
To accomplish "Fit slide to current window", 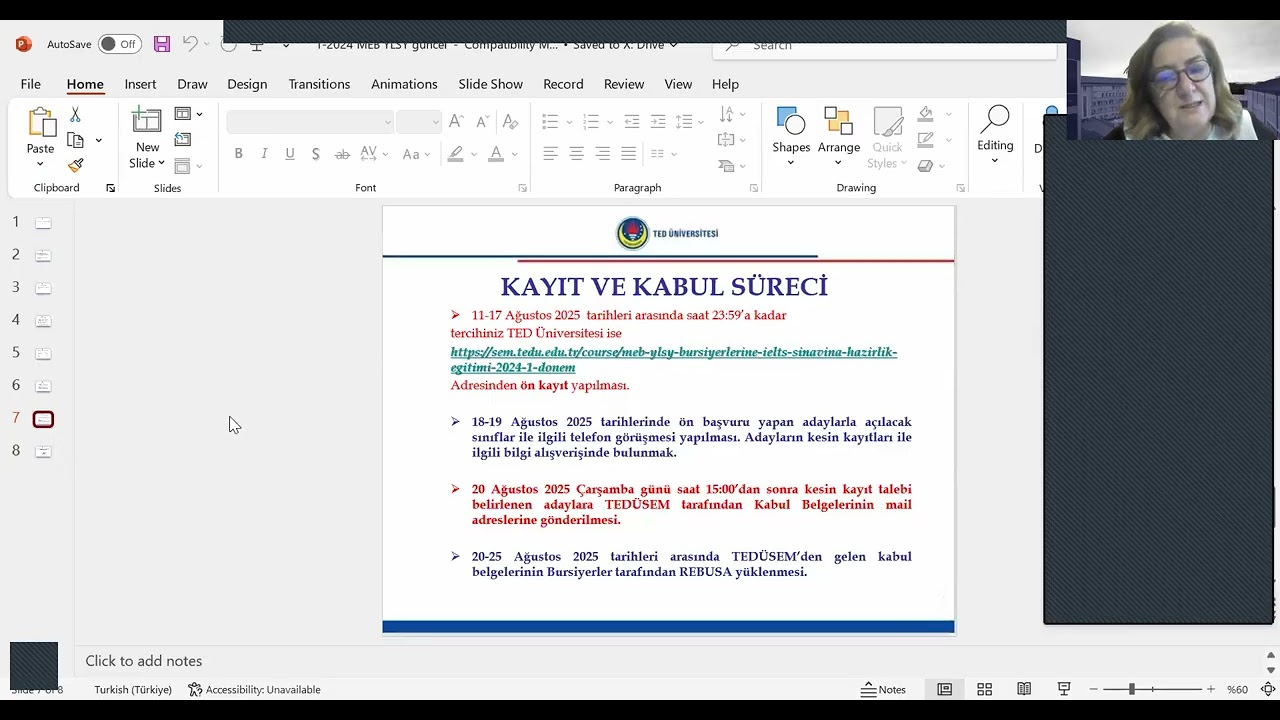I will [x=1268, y=689].
